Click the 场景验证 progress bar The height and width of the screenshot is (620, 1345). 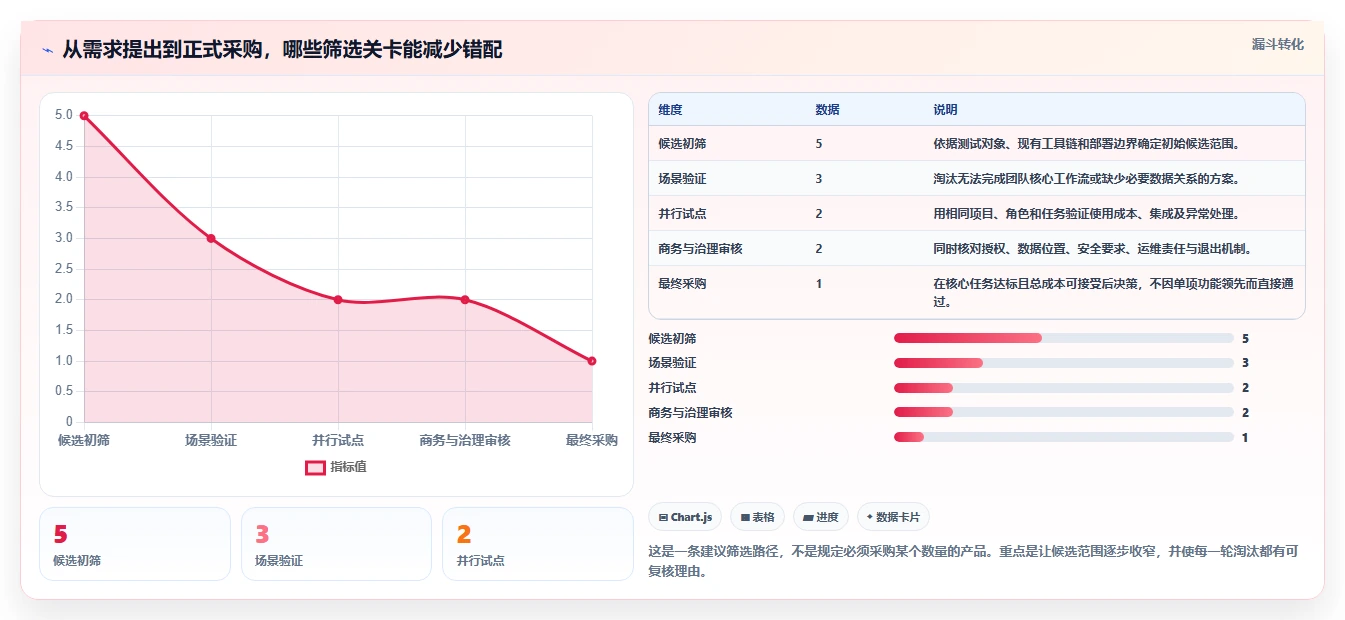pos(1064,363)
